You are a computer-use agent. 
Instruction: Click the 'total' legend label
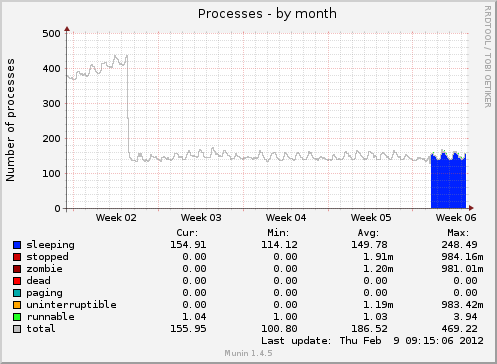pos(41,329)
